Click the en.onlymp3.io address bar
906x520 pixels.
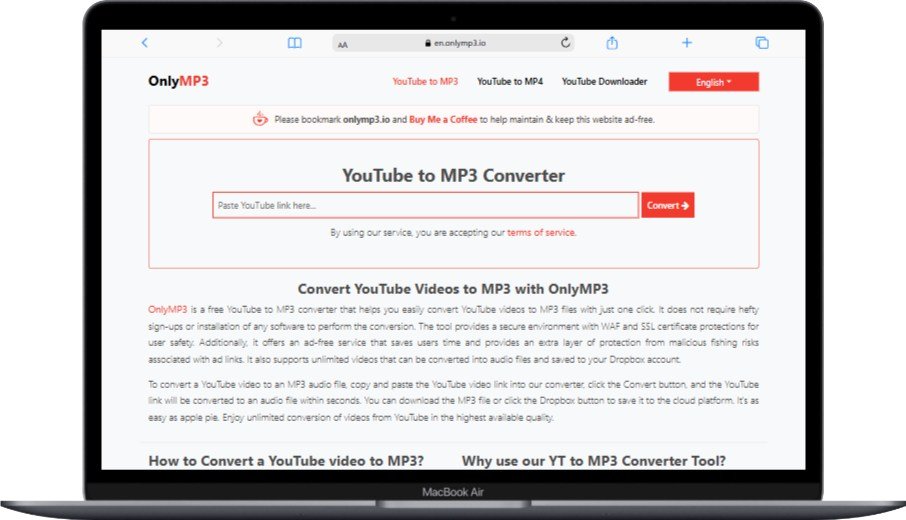tap(454, 43)
